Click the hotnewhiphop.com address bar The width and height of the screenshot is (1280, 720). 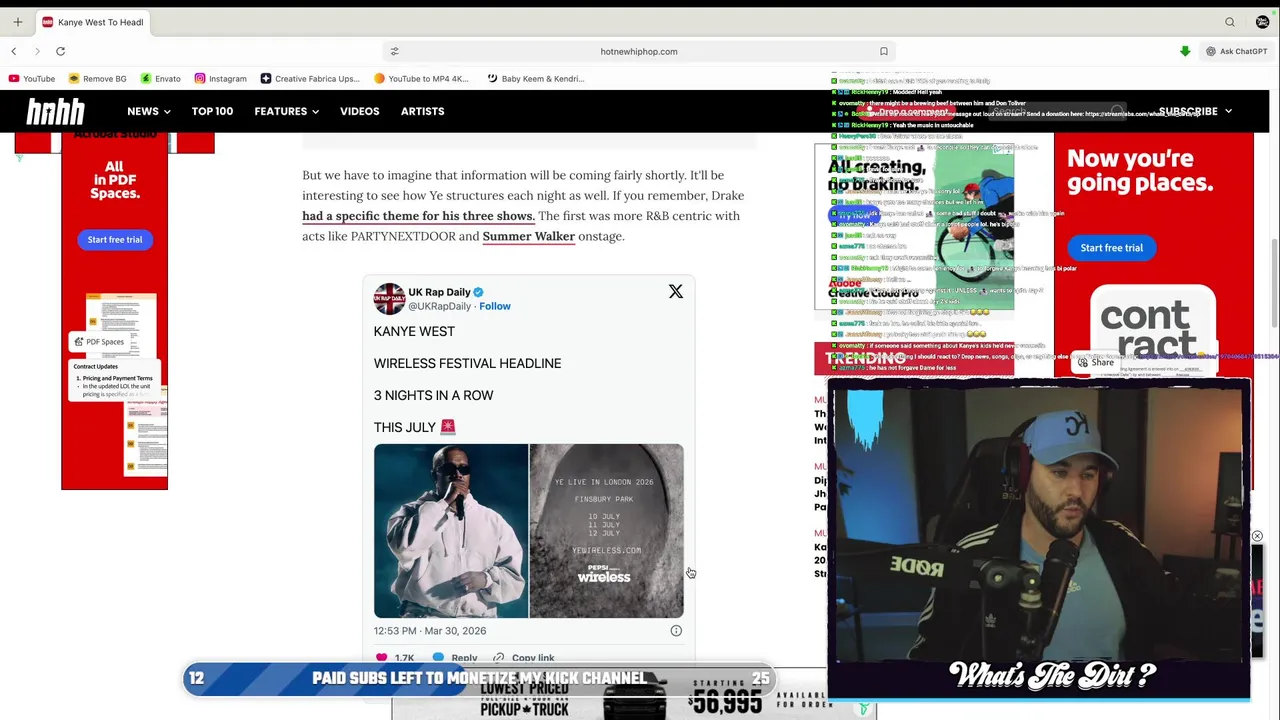pos(639,51)
